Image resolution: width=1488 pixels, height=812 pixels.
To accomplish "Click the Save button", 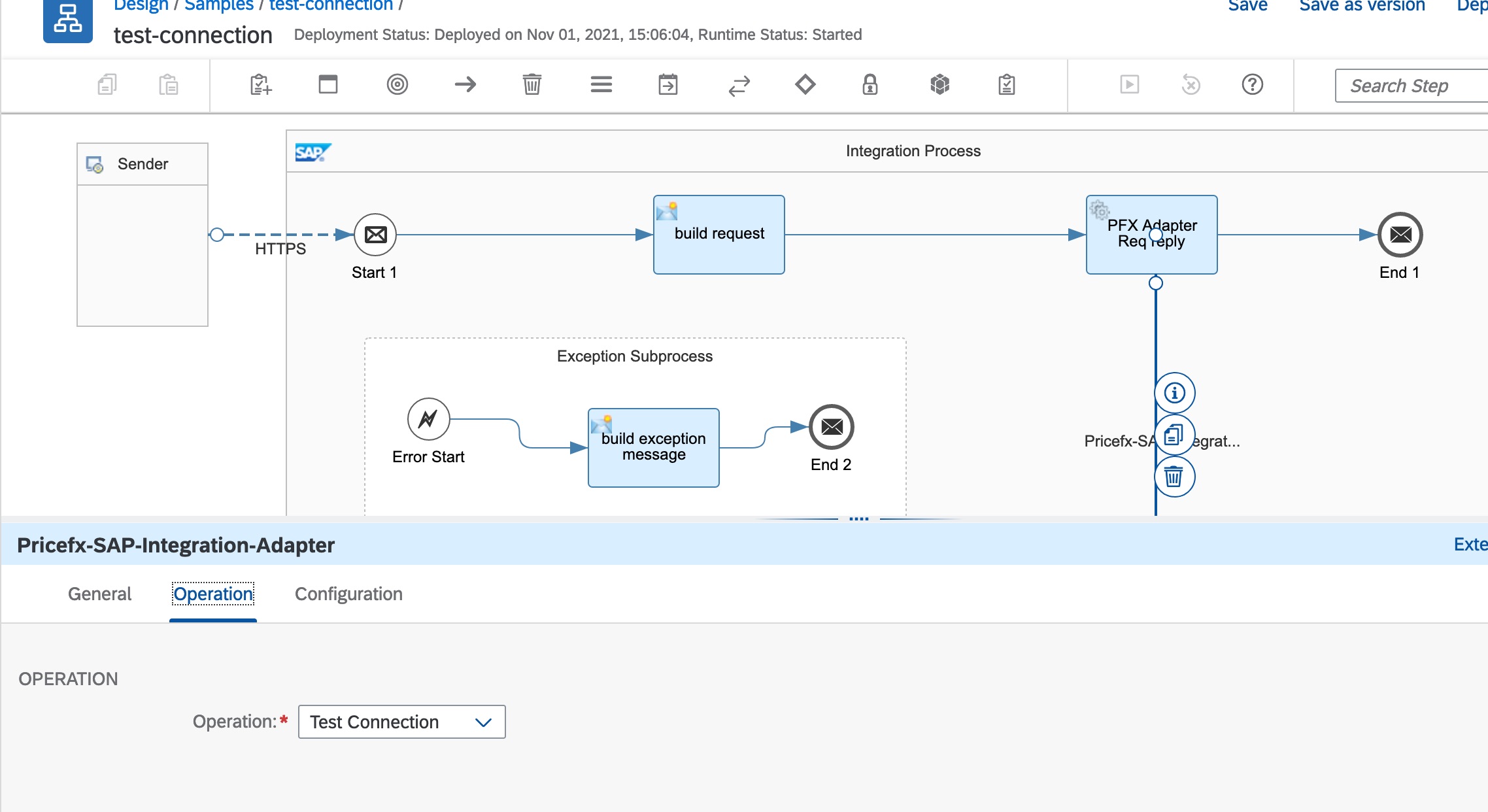I will (1247, 7).
